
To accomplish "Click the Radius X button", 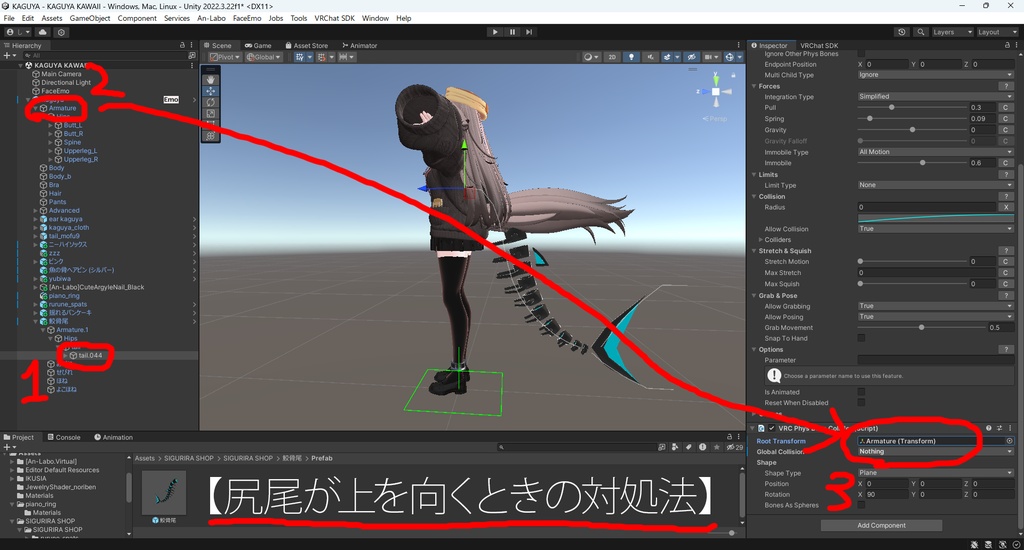I will 1006,207.
